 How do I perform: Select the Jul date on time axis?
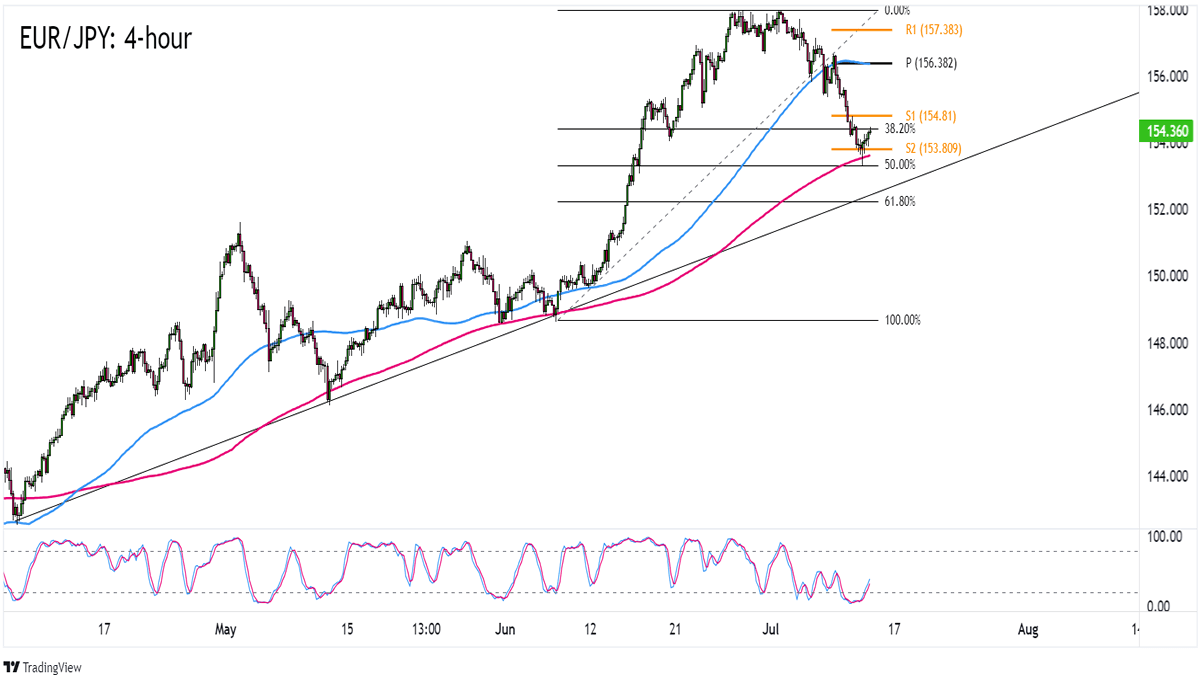[770, 629]
